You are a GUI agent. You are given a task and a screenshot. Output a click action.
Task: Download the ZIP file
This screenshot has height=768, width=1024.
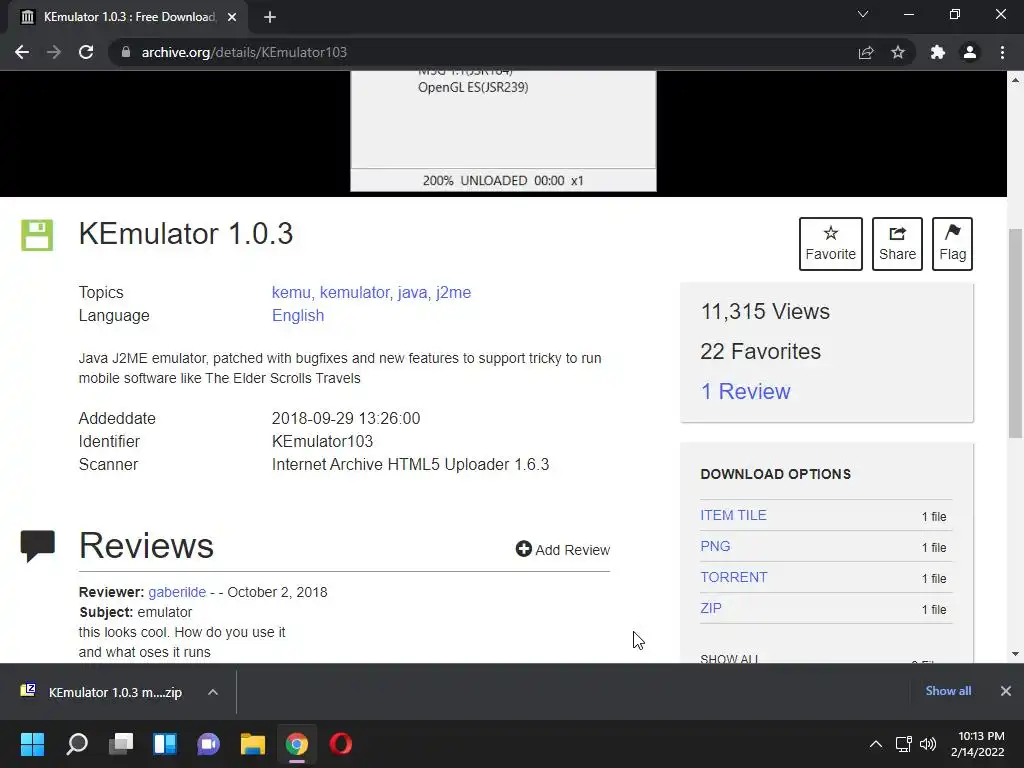click(x=711, y=608)
